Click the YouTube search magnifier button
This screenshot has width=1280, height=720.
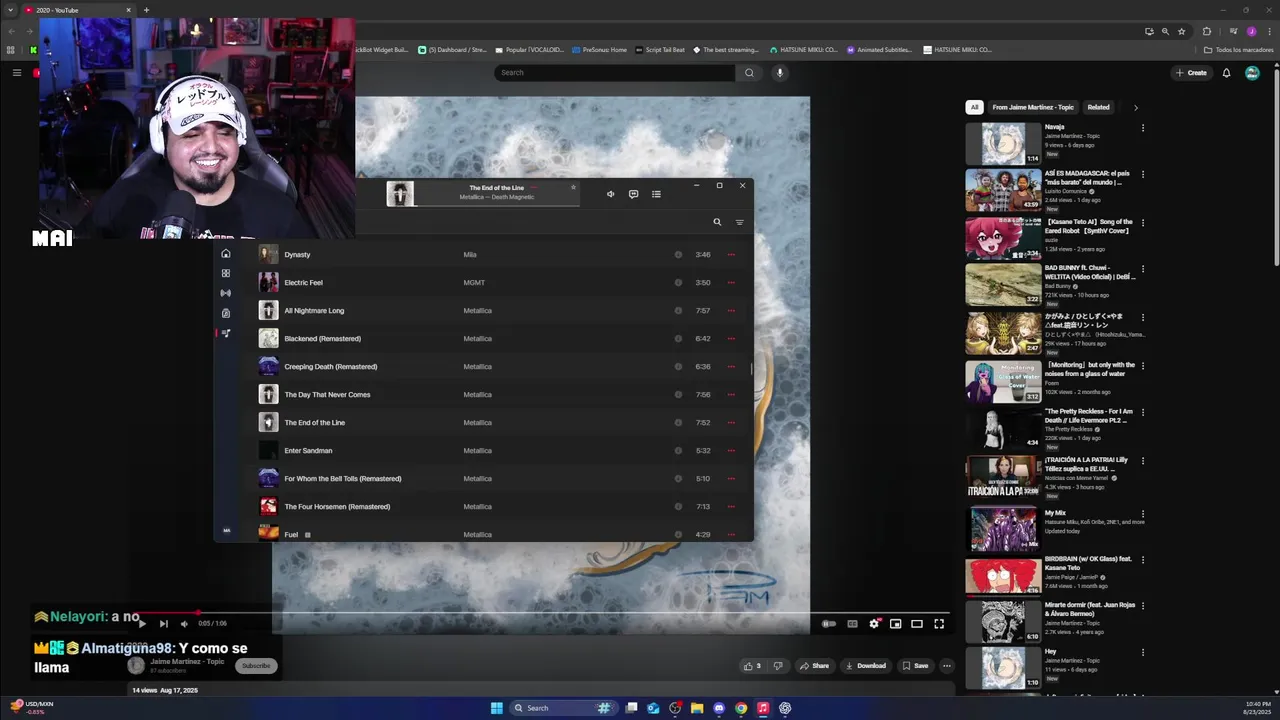[x=749, y=72]
